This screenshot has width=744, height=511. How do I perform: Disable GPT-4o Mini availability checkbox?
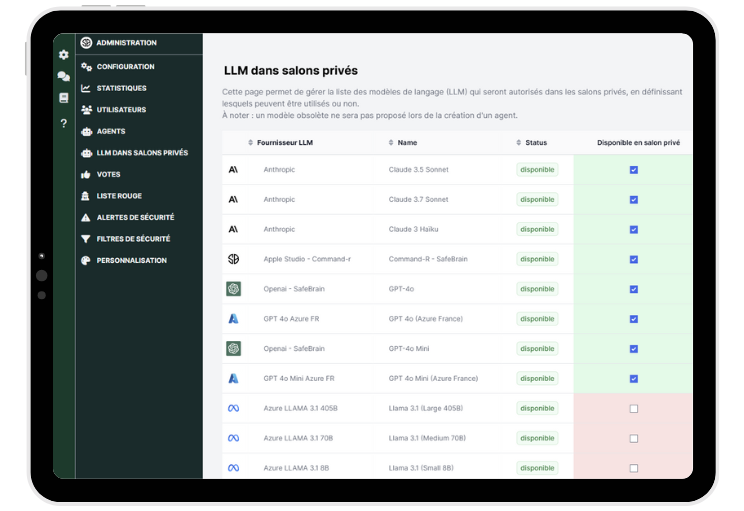pyautogui.click(x=633, y=349)
